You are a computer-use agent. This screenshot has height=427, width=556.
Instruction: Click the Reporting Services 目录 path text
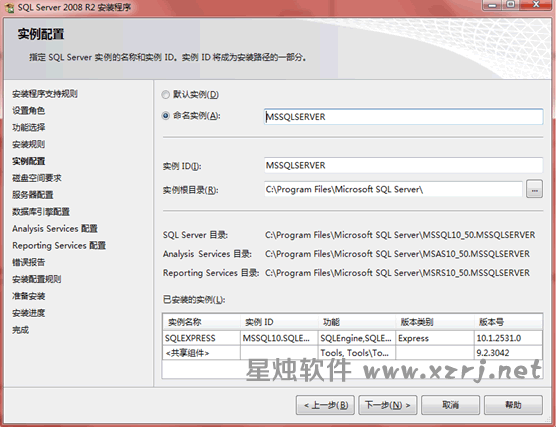click(x=397, y=273)
